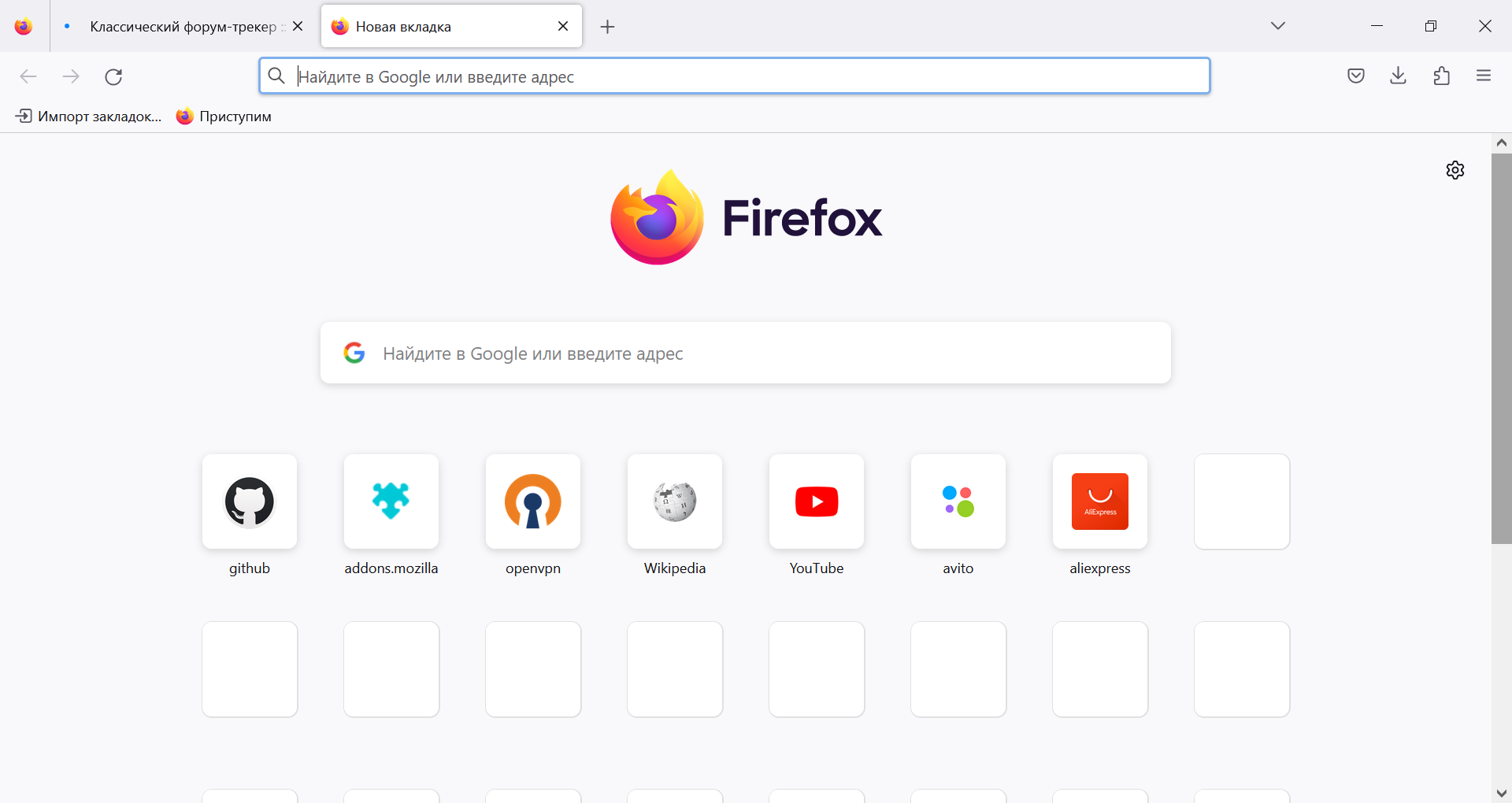
Task: Select the Новая вкладка tab
Action: point(451,27)
